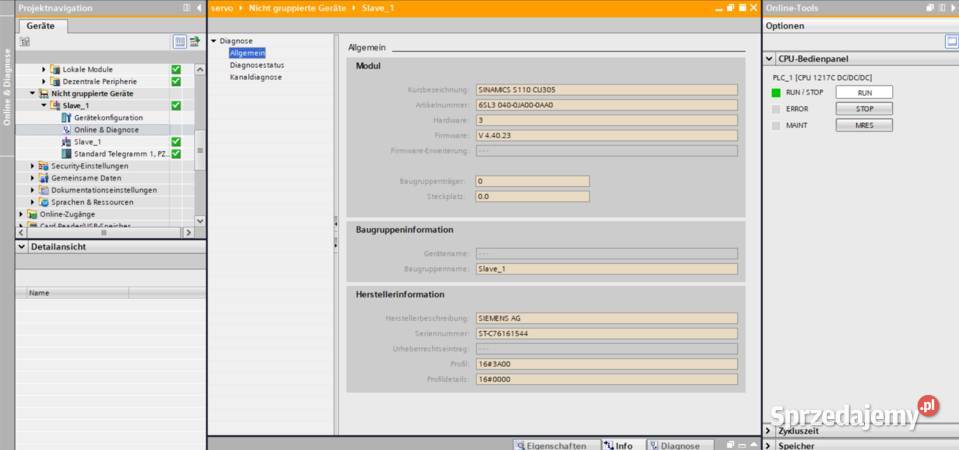959x450 pixels.
Task: Float the inspector window icon
Action: 730,444
